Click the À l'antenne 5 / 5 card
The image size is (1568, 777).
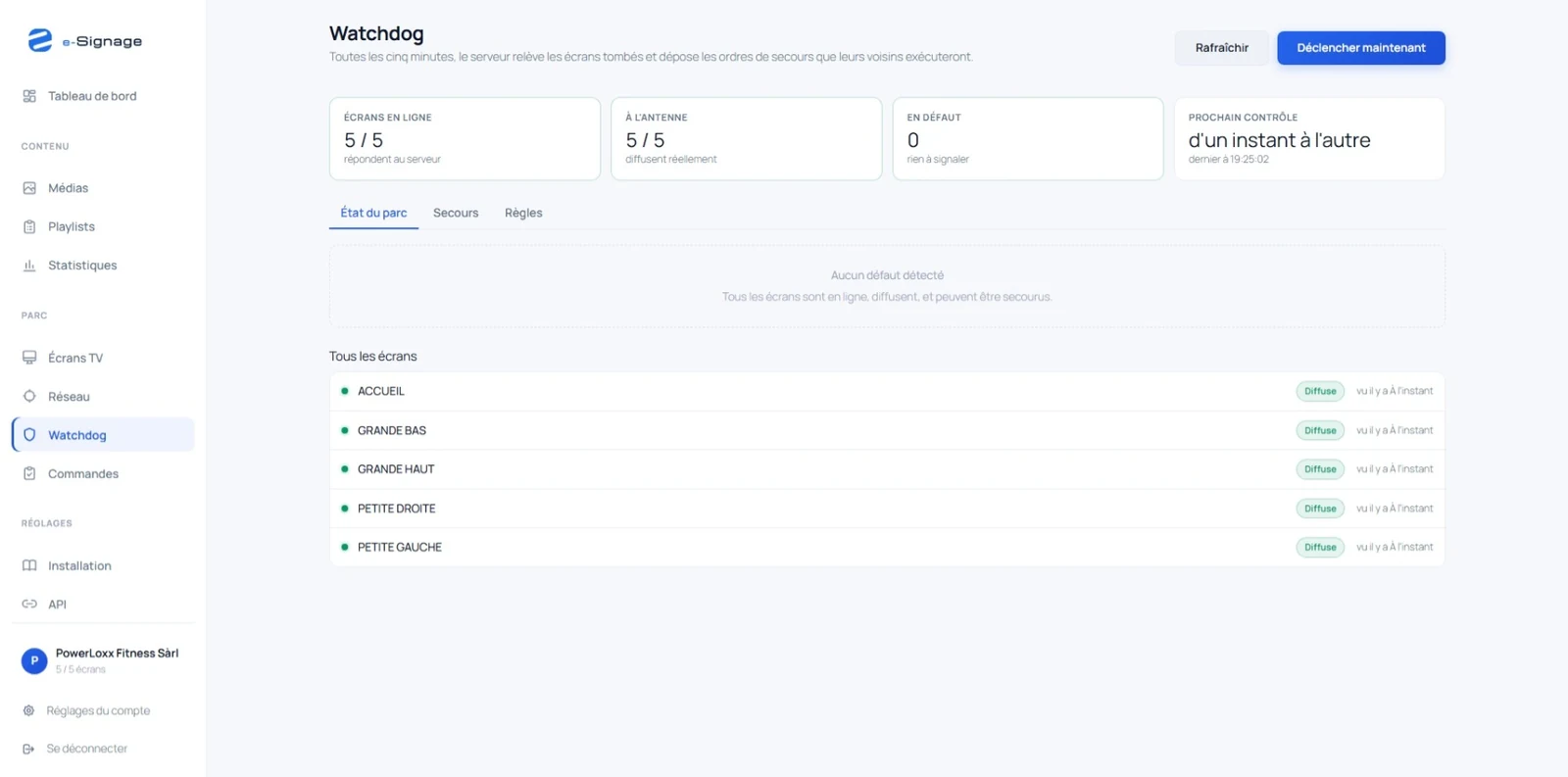747,138
